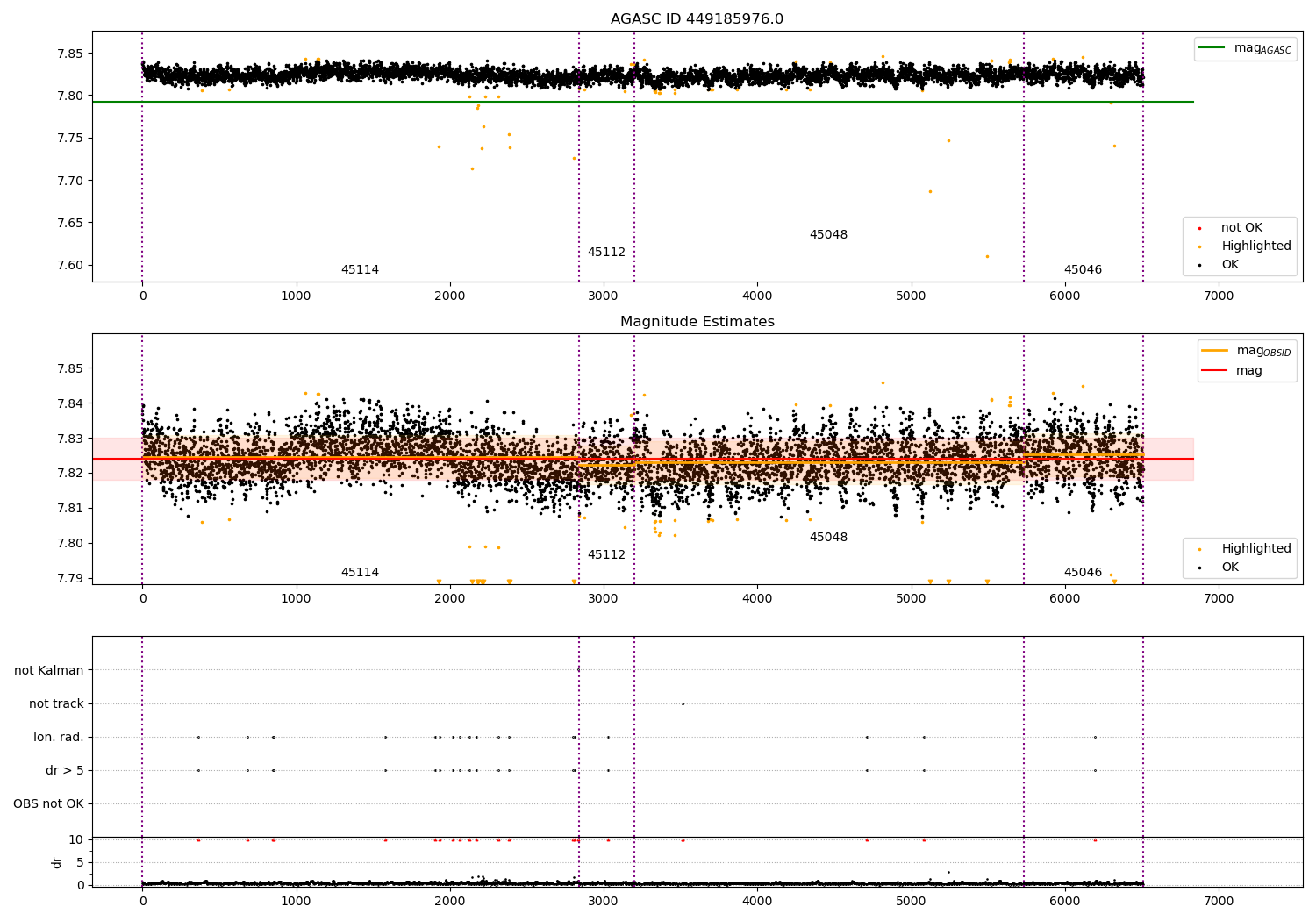Click the red "mag" legend line sample

pyautogui.click(x=1215, y=370)
